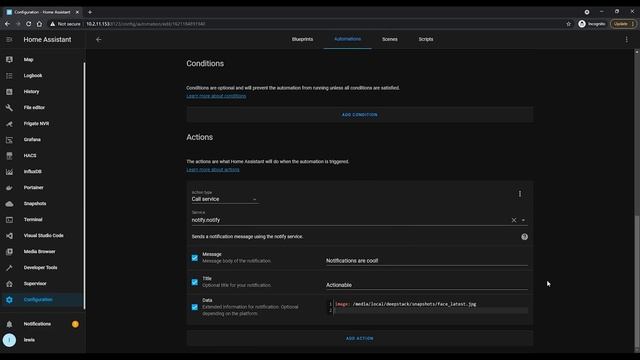The width and height of the screenshot is (640, 360).
Task: Open the Grafana icon
Action: click(x=9, y=140)
